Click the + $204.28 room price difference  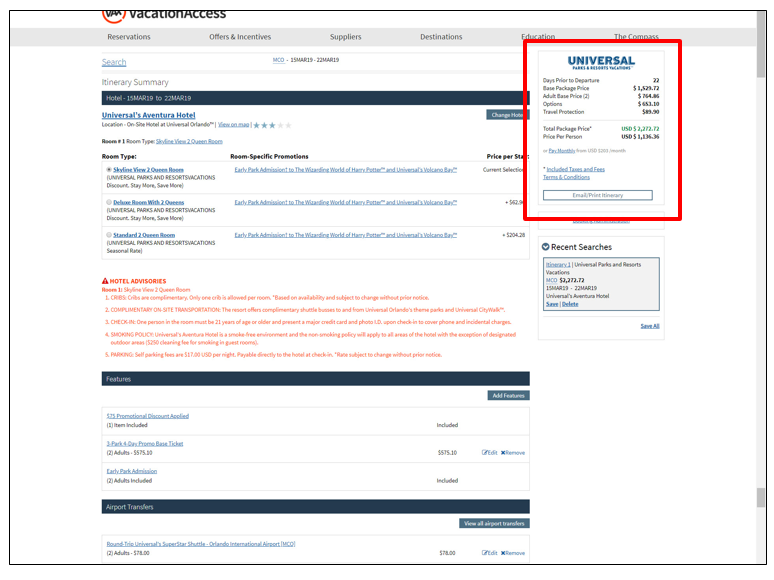(514, 235)
